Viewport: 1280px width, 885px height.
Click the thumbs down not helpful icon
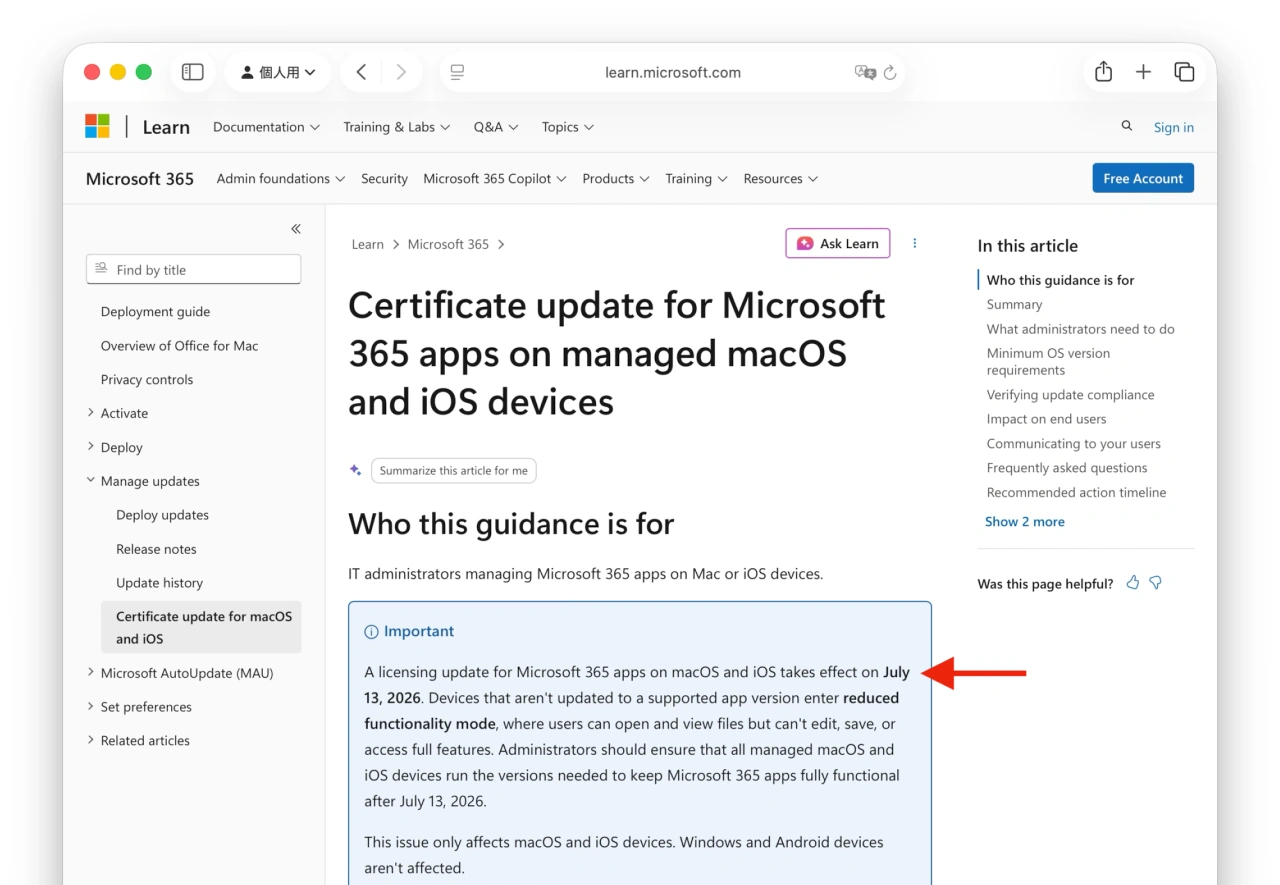(1156, 582)
